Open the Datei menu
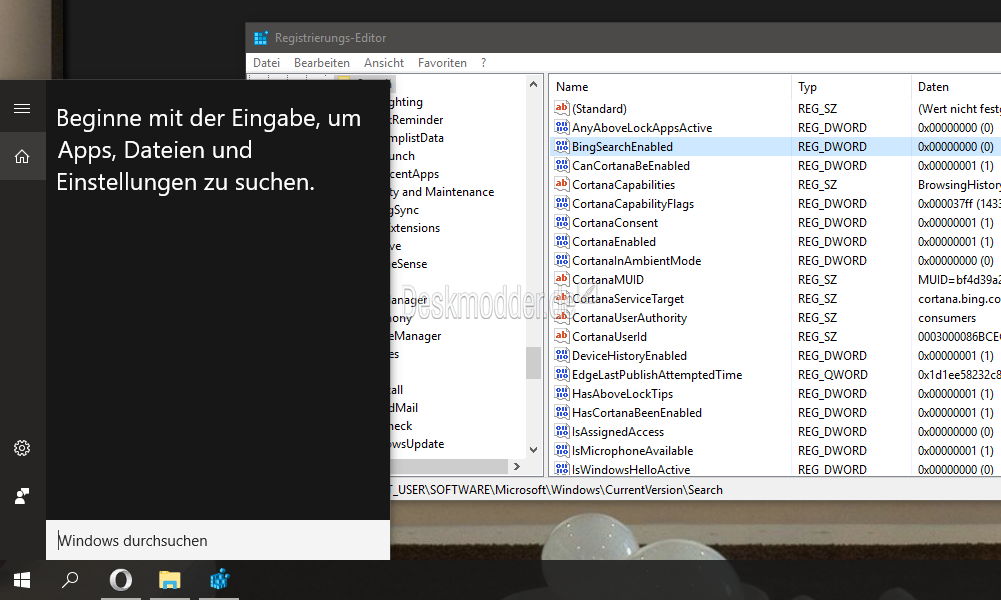 [x=266, y=63]
